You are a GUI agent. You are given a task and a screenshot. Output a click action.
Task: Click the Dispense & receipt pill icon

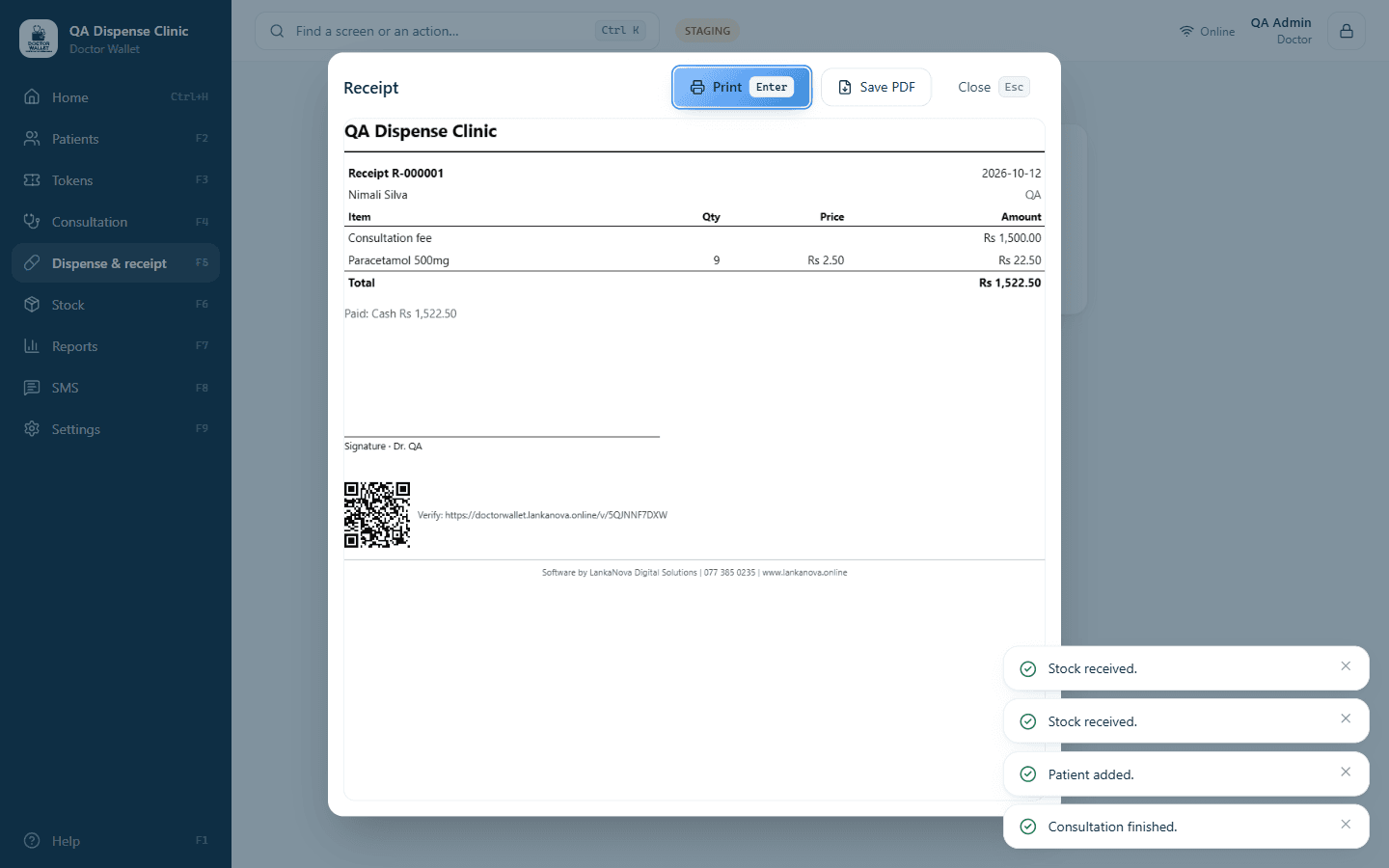coord(32,262)
